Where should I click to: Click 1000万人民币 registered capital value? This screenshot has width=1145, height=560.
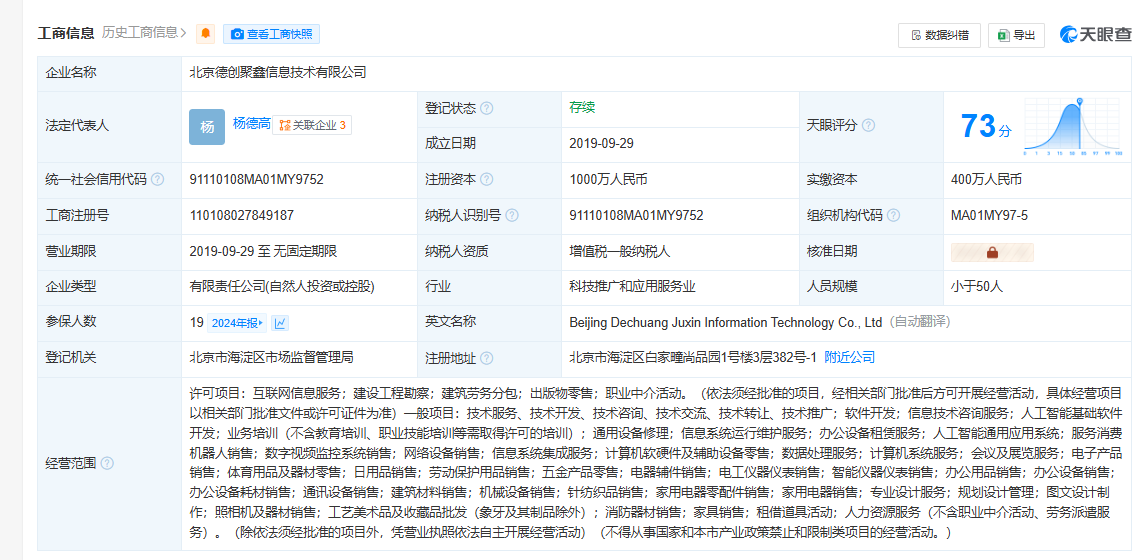(x=609, y=180)
